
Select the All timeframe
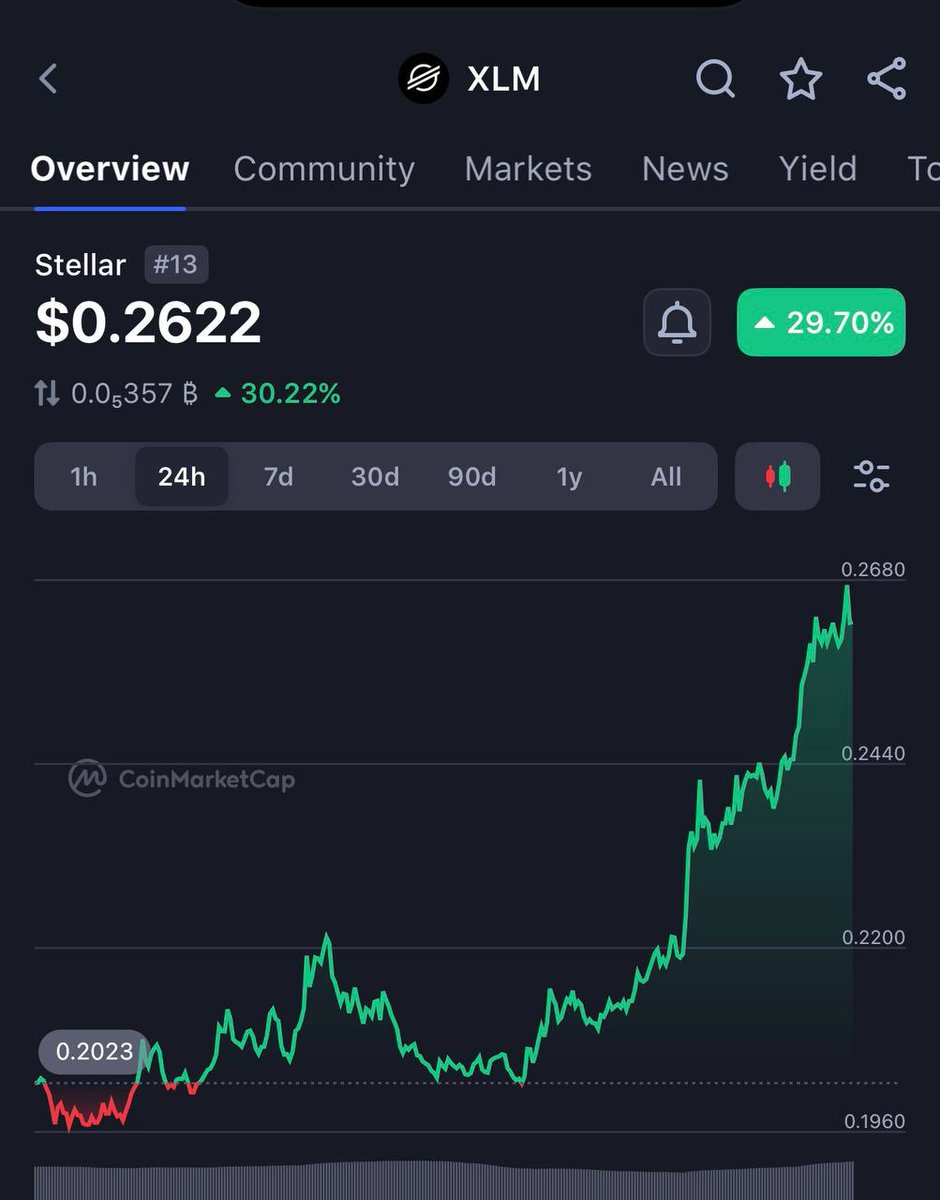[x=666, y=477]
